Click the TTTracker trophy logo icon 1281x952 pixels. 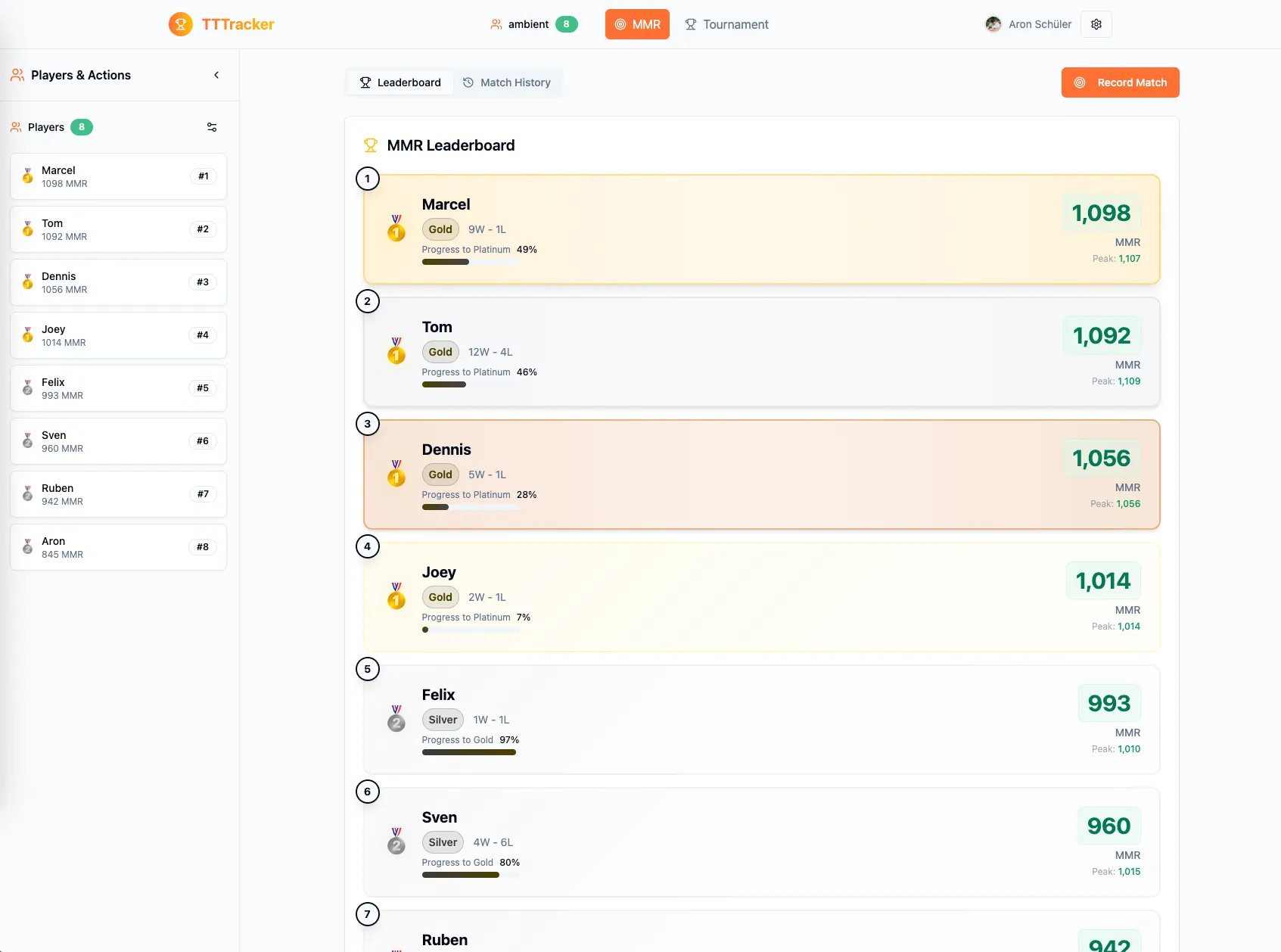click(x=180, y=24)
